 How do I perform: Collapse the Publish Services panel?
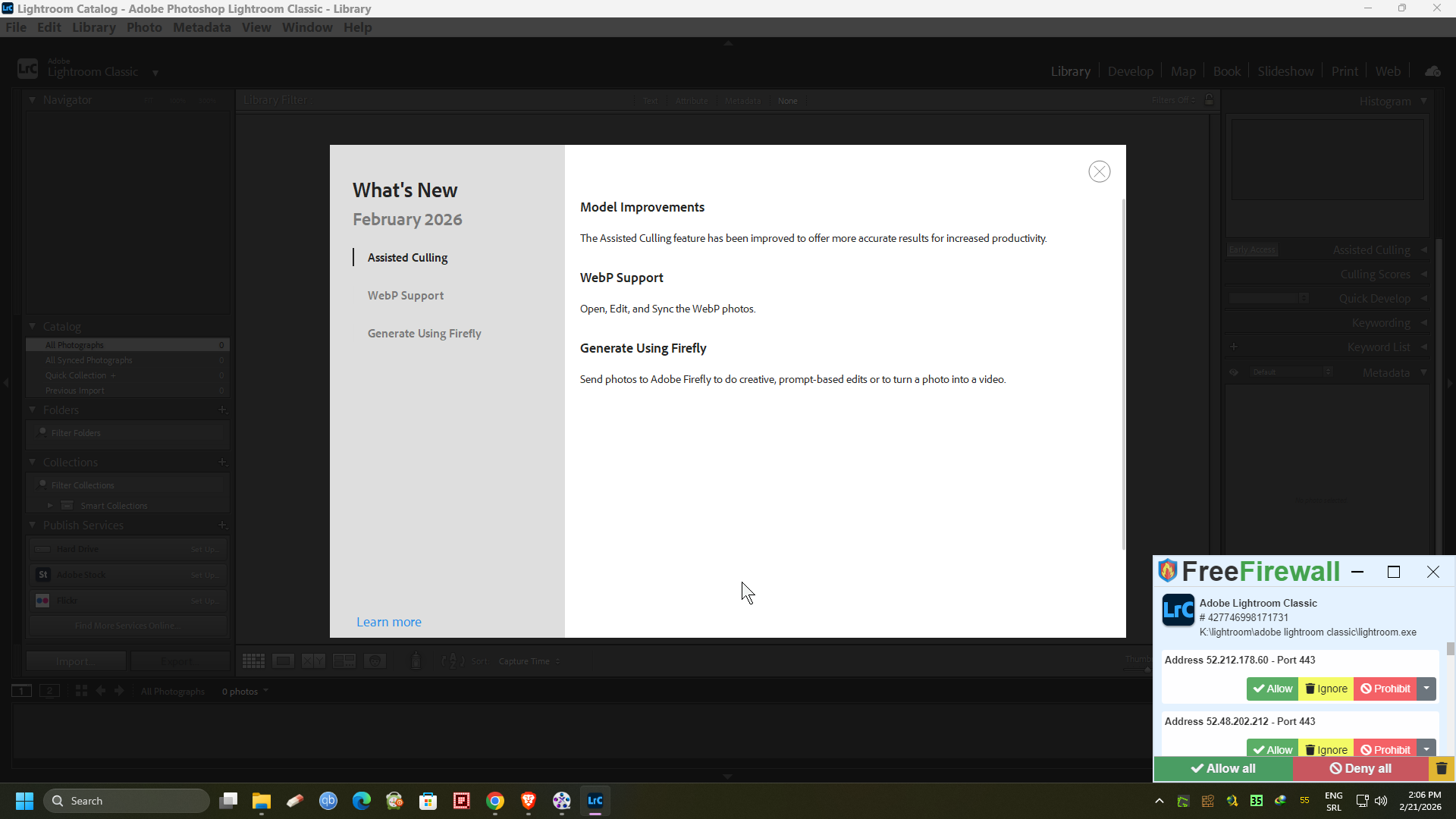(x=32, y=525)
